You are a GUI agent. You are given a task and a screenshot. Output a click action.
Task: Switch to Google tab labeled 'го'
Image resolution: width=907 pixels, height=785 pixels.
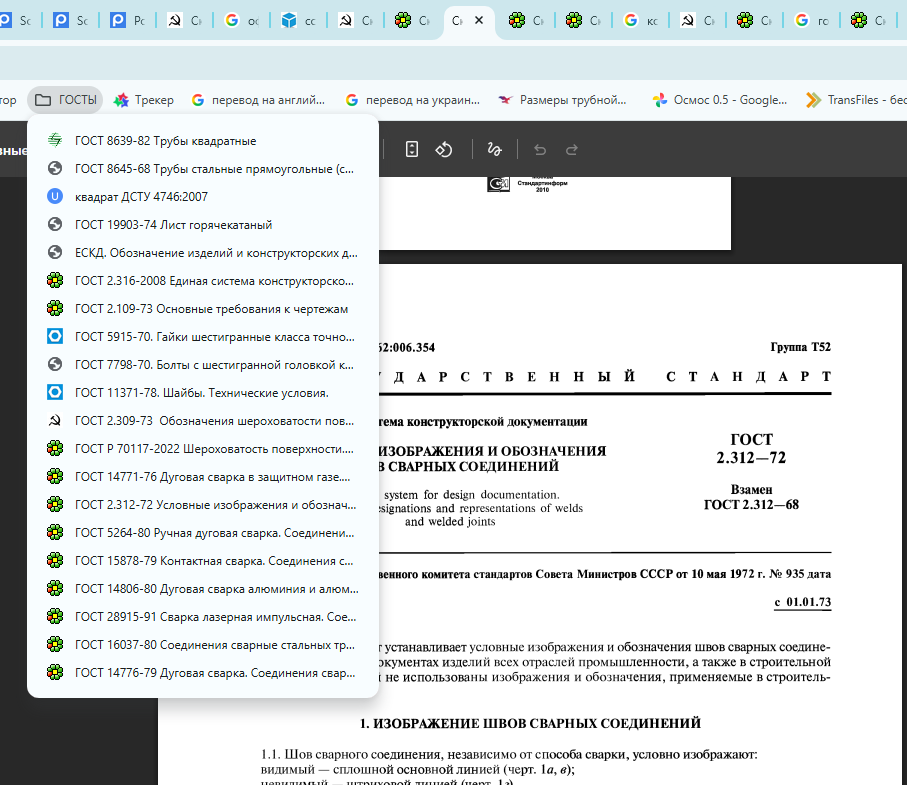tap(812, 21)
